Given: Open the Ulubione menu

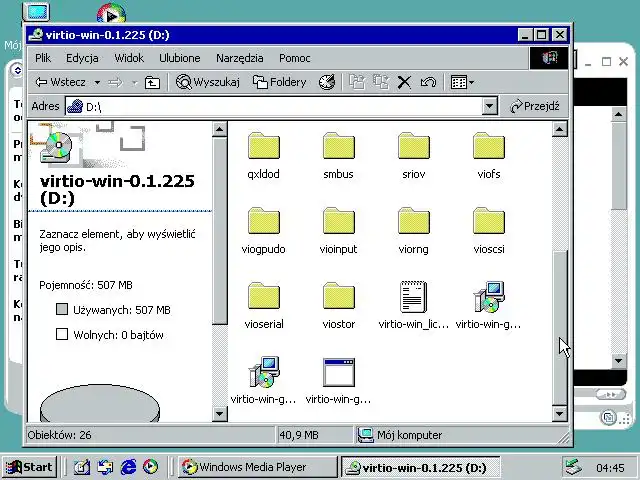Looking at the screenshot, I should tap(180, 58).
